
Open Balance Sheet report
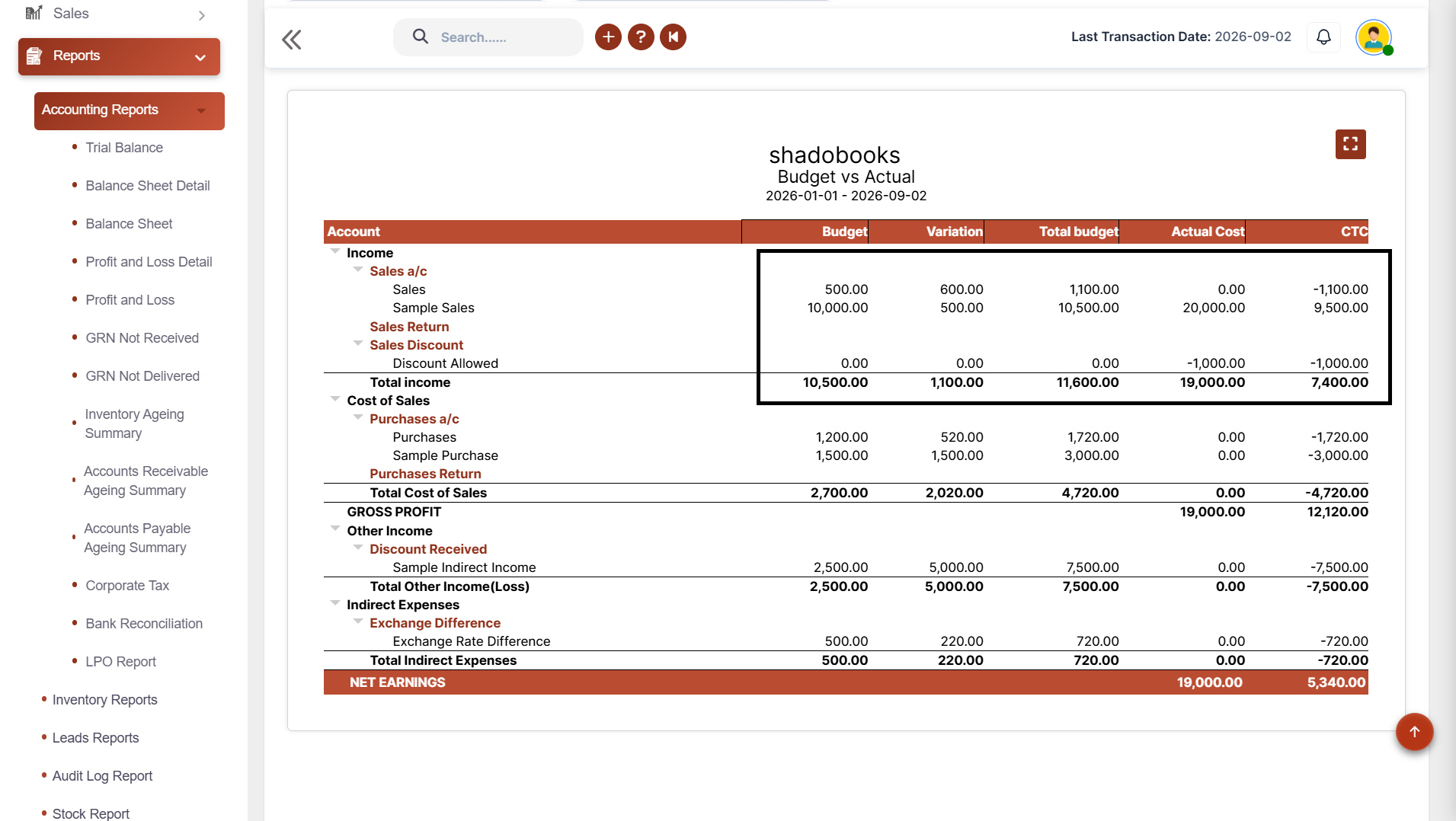pyautogui.click(x=129, y=224)
